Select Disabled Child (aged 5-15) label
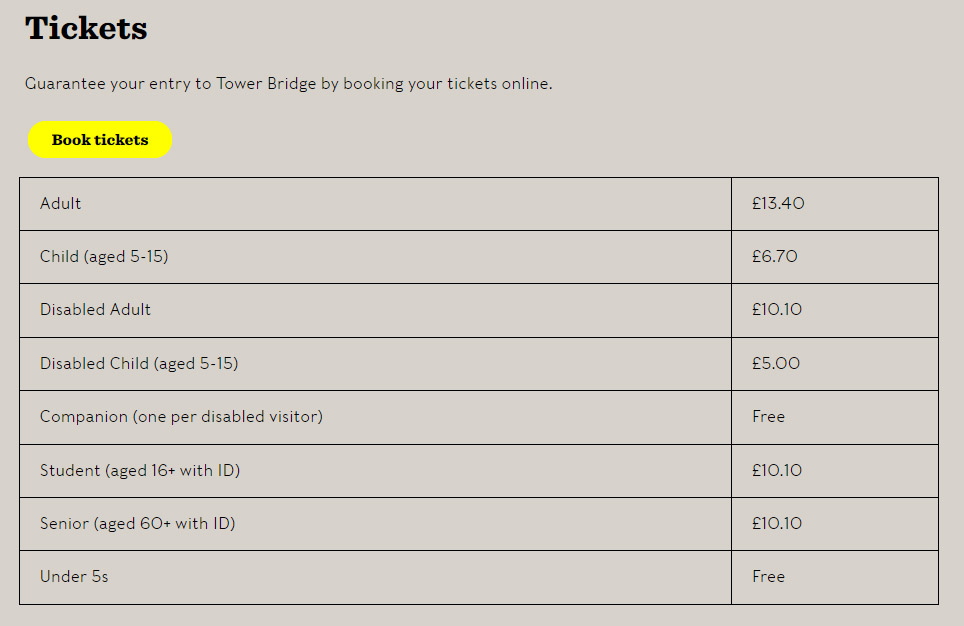964x626 pixels. 139,363
